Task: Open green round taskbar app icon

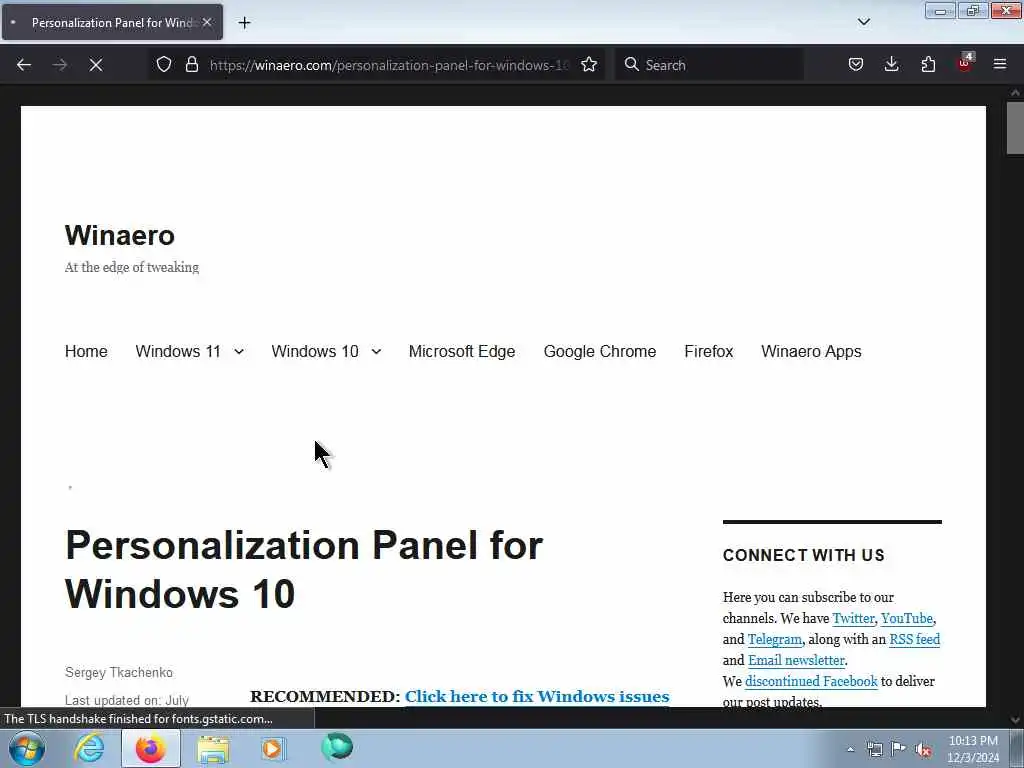Action: coord(337,747)
